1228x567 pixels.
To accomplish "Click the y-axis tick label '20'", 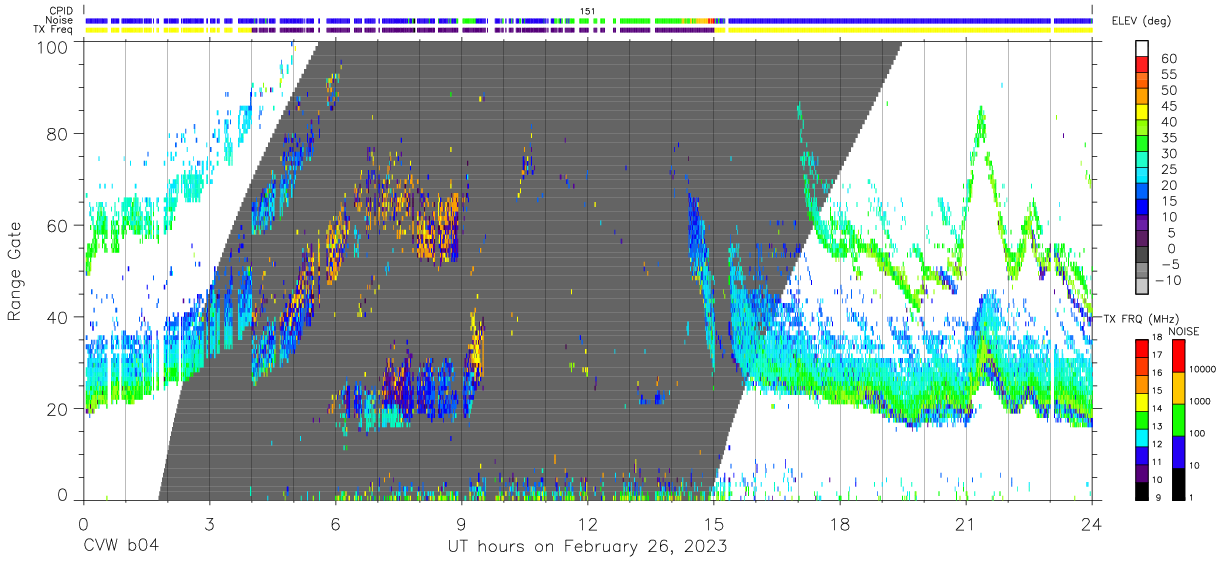I will [x=58, y=409].
